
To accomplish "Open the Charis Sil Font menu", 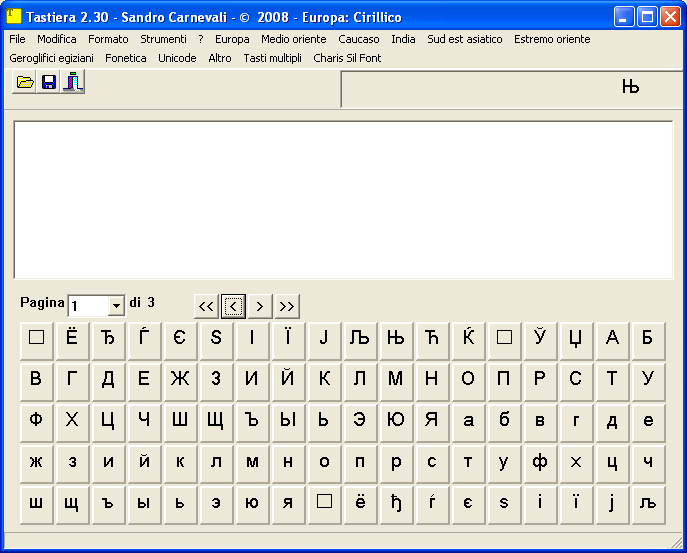I will click(347, 58).
